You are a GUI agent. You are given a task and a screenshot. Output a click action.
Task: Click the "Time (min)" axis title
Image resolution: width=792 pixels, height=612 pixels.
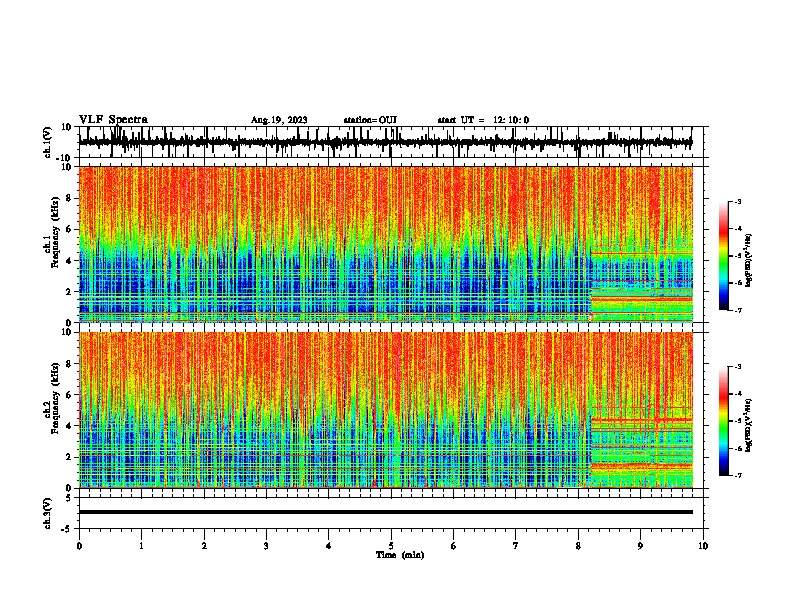[x=400, y=555]
